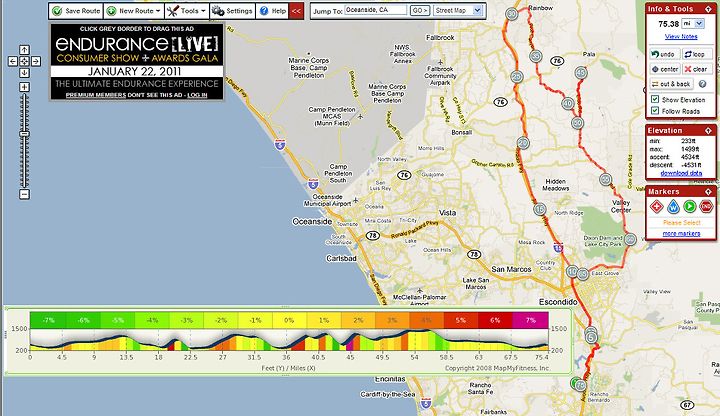Click the zoom slider handle
The width and height of the screenshot is (720, 416).
(x=24, y=134)
